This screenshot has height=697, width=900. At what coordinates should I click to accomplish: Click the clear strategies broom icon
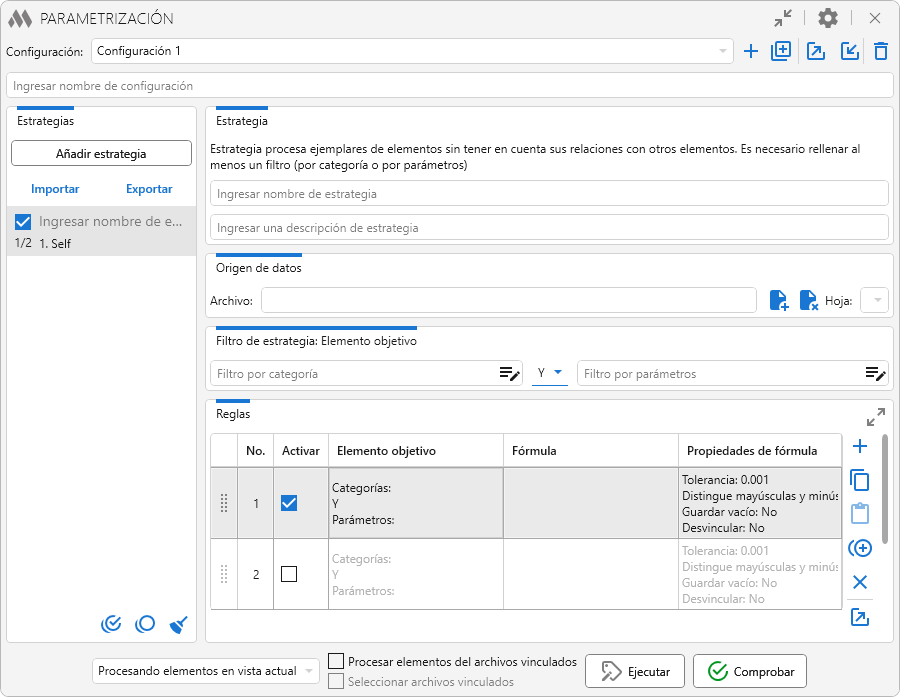(179, 624)
